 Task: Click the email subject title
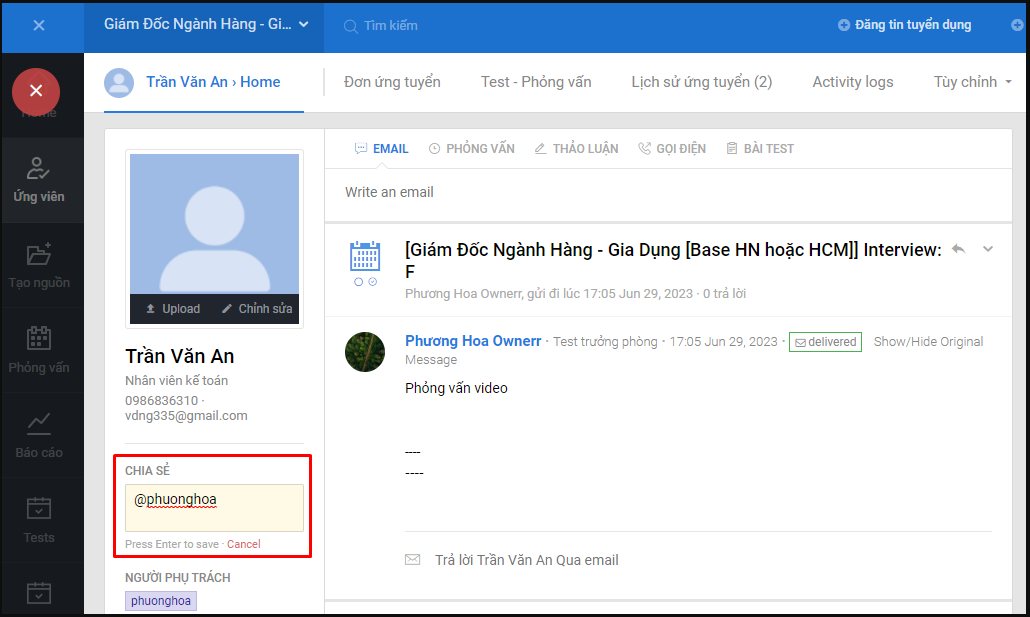[673, 261]
